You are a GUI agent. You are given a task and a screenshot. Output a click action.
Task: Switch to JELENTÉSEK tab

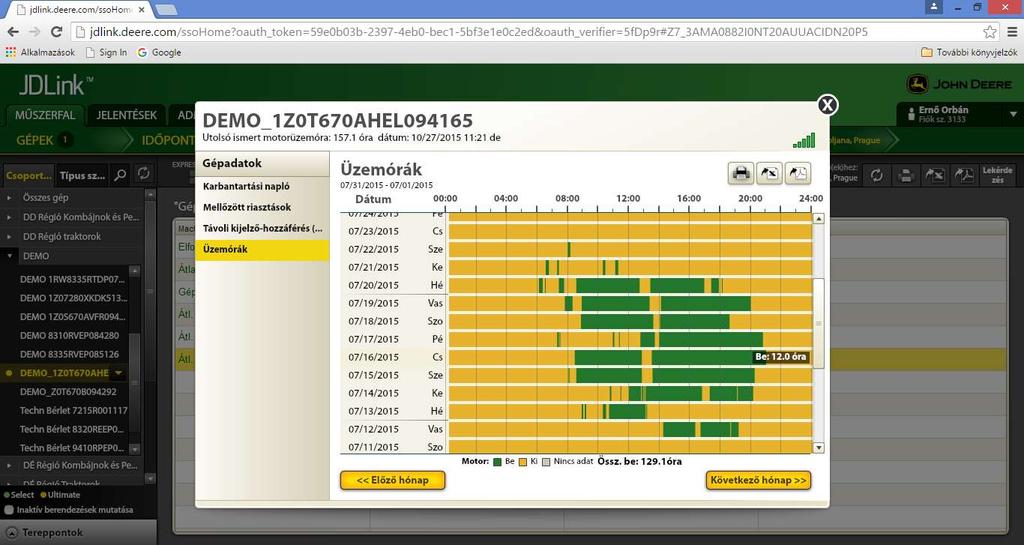click(x=127, y=115)
